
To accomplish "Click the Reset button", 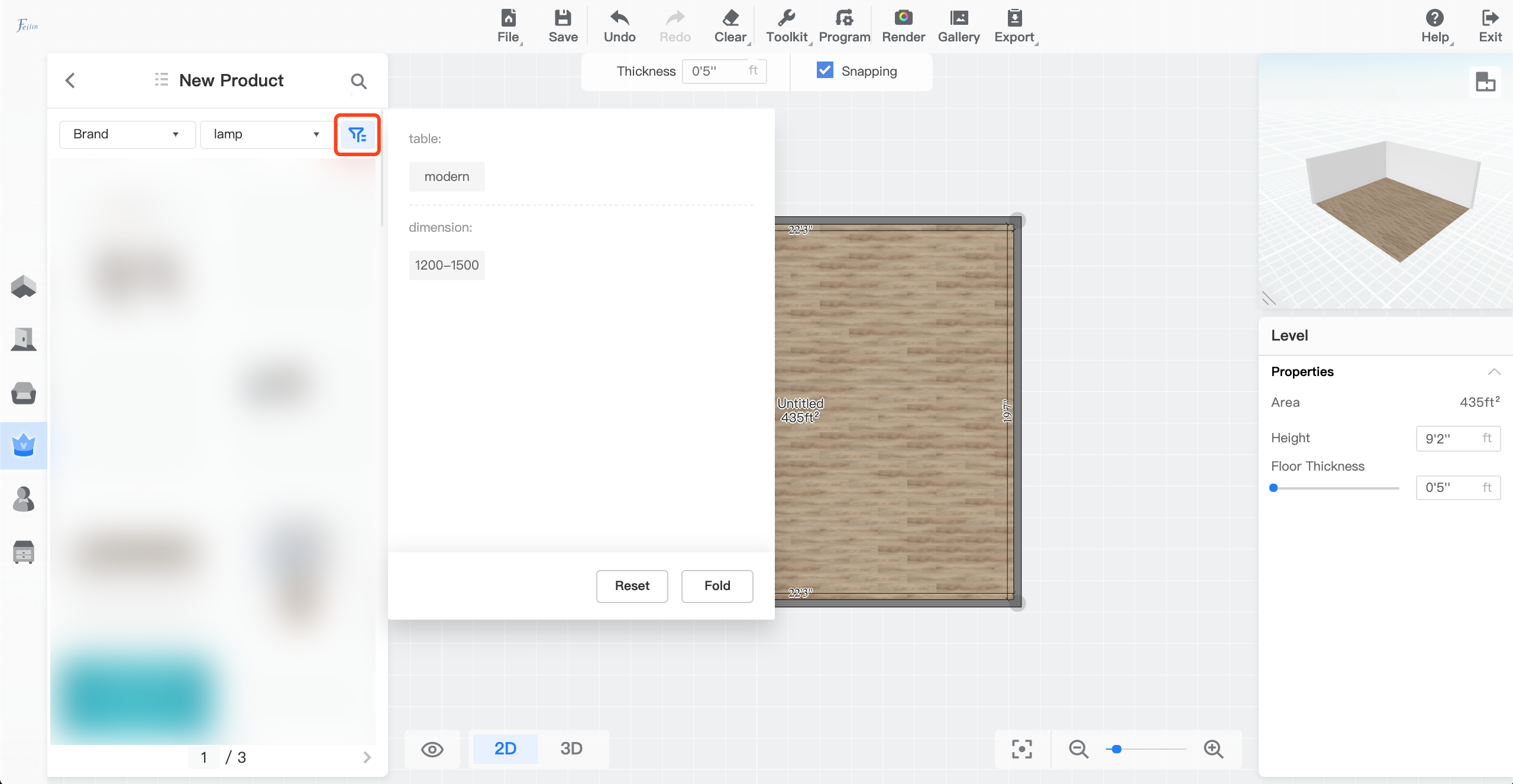I will pos(632,586).
